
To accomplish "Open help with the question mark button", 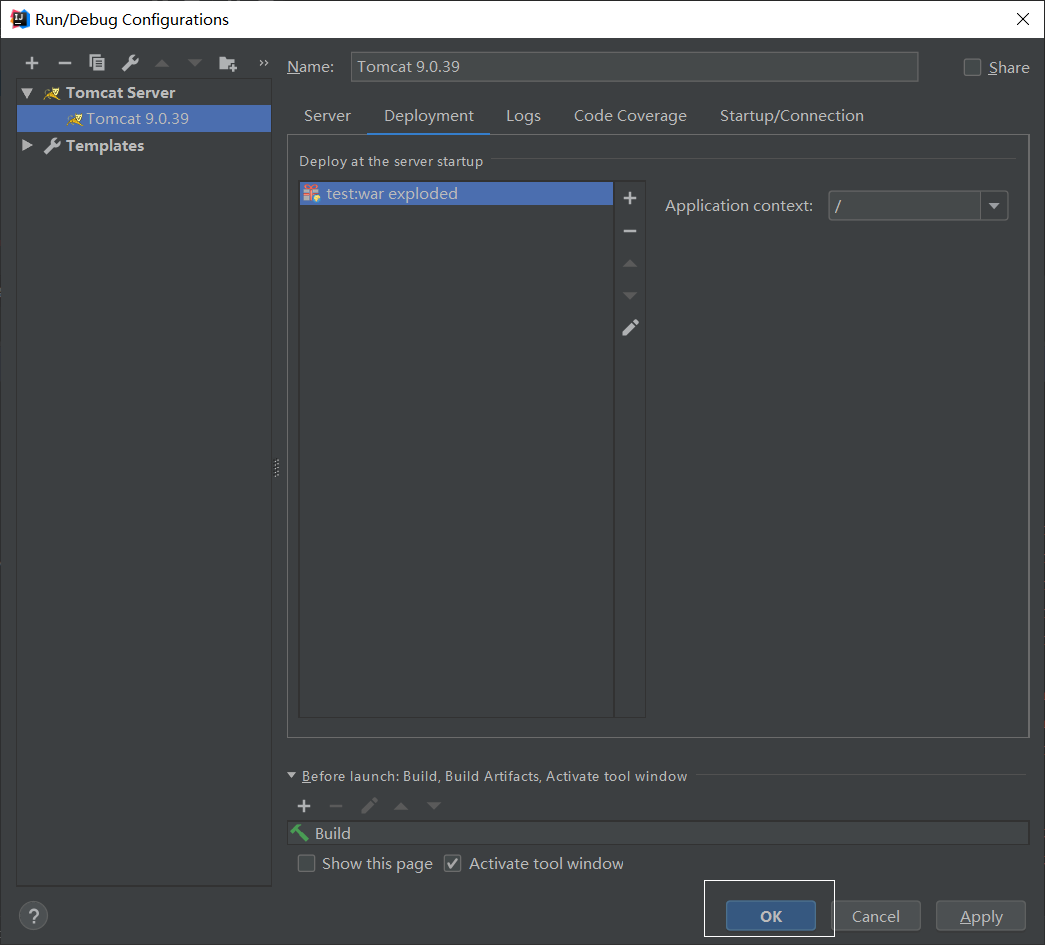I will coord(33,916).
